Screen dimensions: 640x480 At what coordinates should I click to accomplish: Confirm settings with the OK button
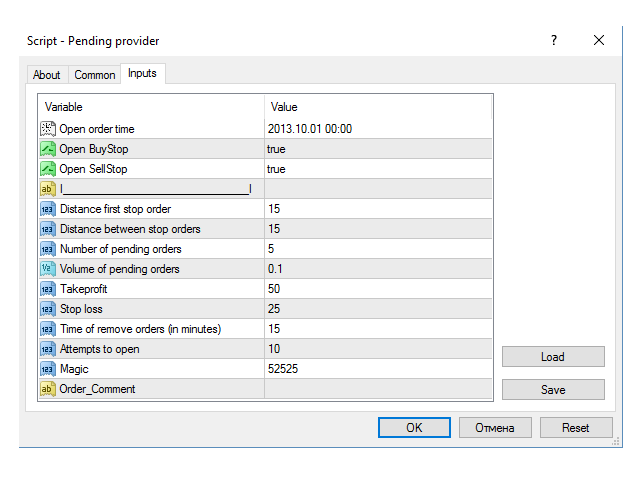point(414,427)
